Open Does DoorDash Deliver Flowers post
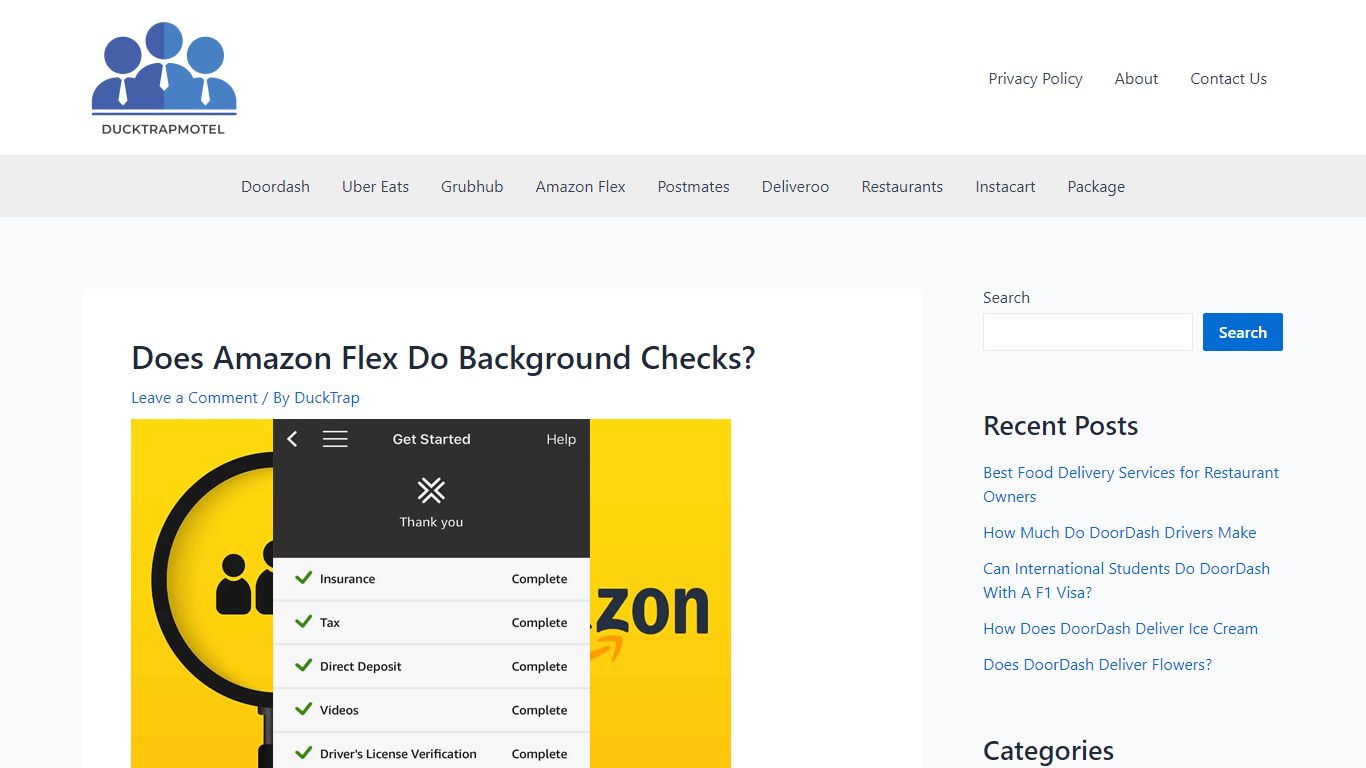This screenshot has height=768, width=1366. click(x=1097, y=664)
